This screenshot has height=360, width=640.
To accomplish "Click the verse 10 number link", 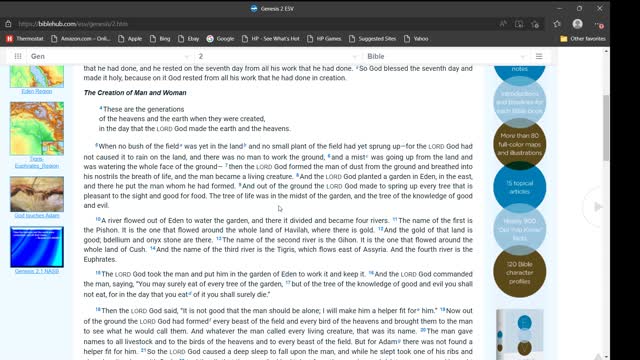I will (x=98, y=219).
